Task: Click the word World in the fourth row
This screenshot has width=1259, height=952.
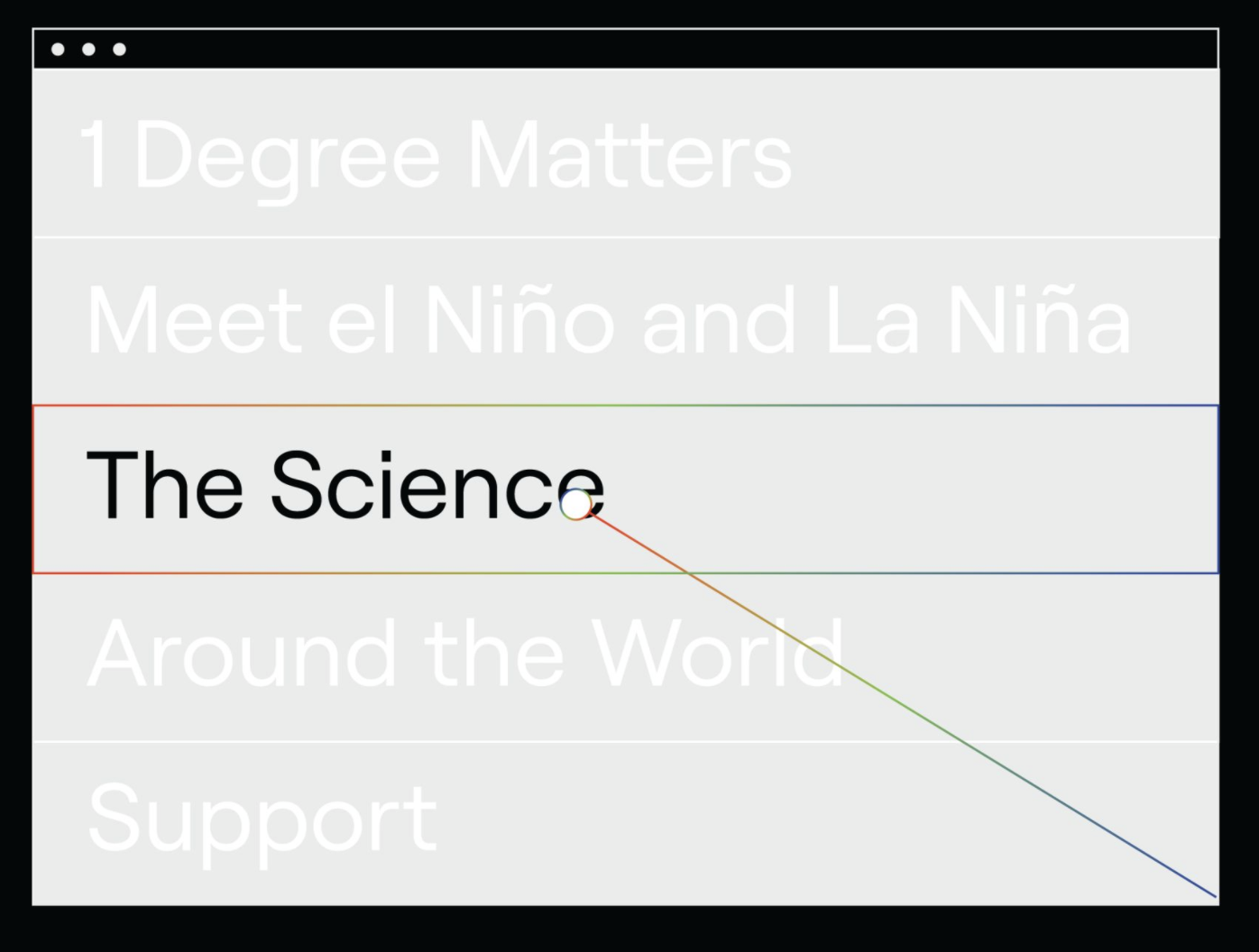Action: pyautogui.click(x=717, y=654)
